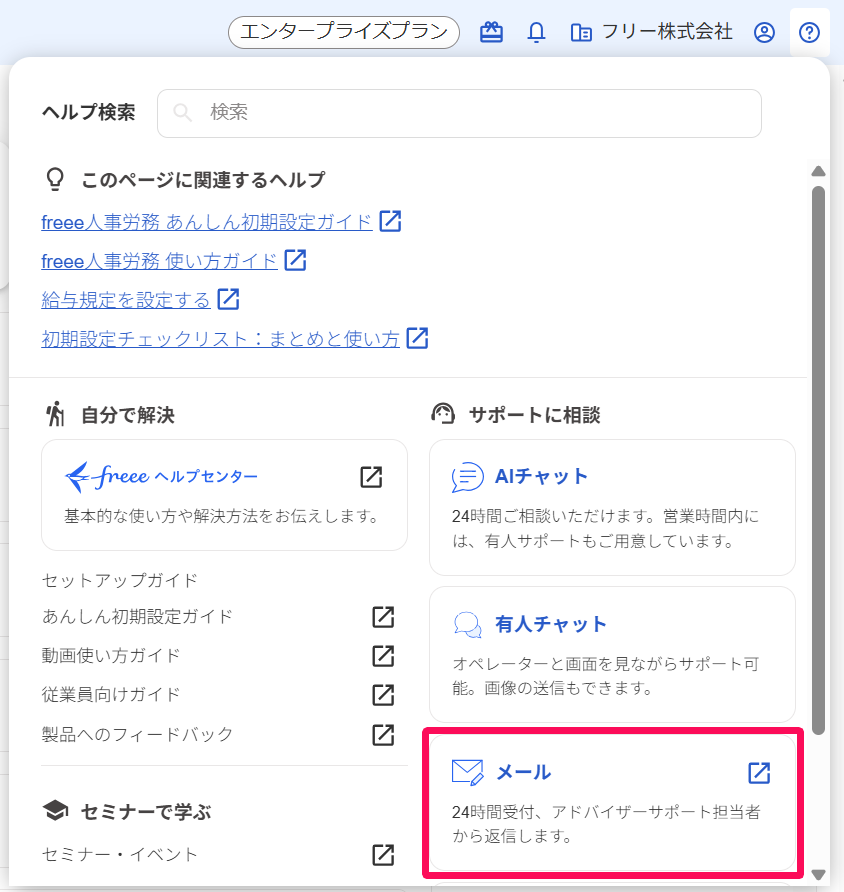Image resolution: width=844 pixels, height=892 pixels.
Task: Click 自分で解決 heading
Action: tap(128, 415)
